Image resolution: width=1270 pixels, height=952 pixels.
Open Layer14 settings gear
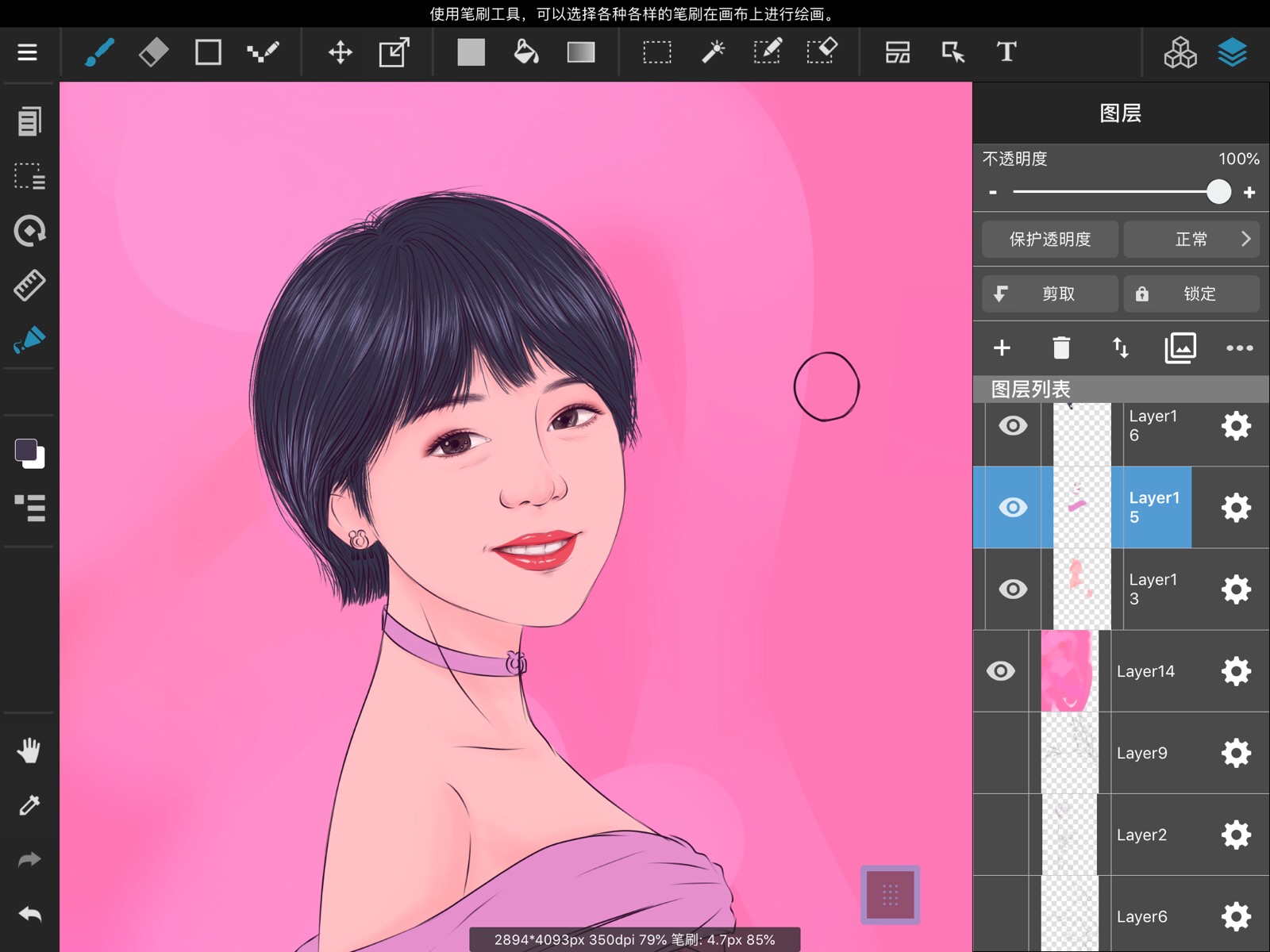(x=1236, y=671)
